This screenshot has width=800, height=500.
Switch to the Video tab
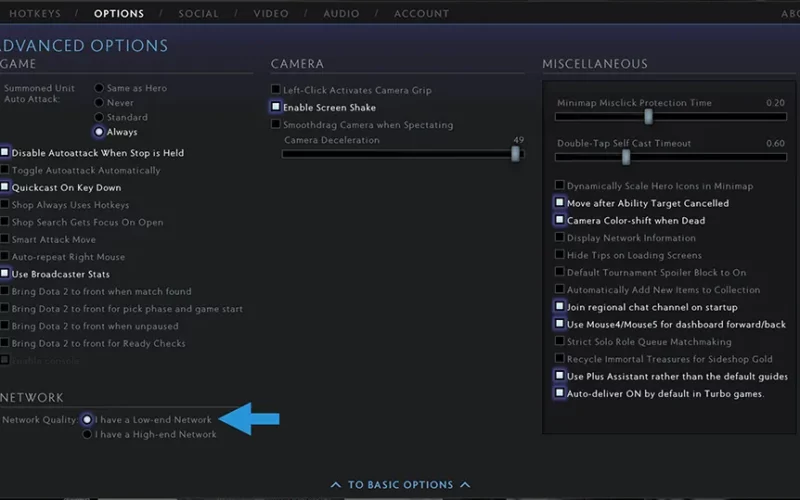pyautogui.click(x=271, y=13)
